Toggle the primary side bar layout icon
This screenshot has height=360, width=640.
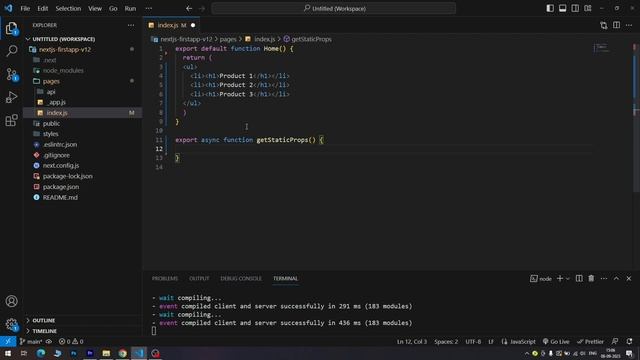[550, 8]
